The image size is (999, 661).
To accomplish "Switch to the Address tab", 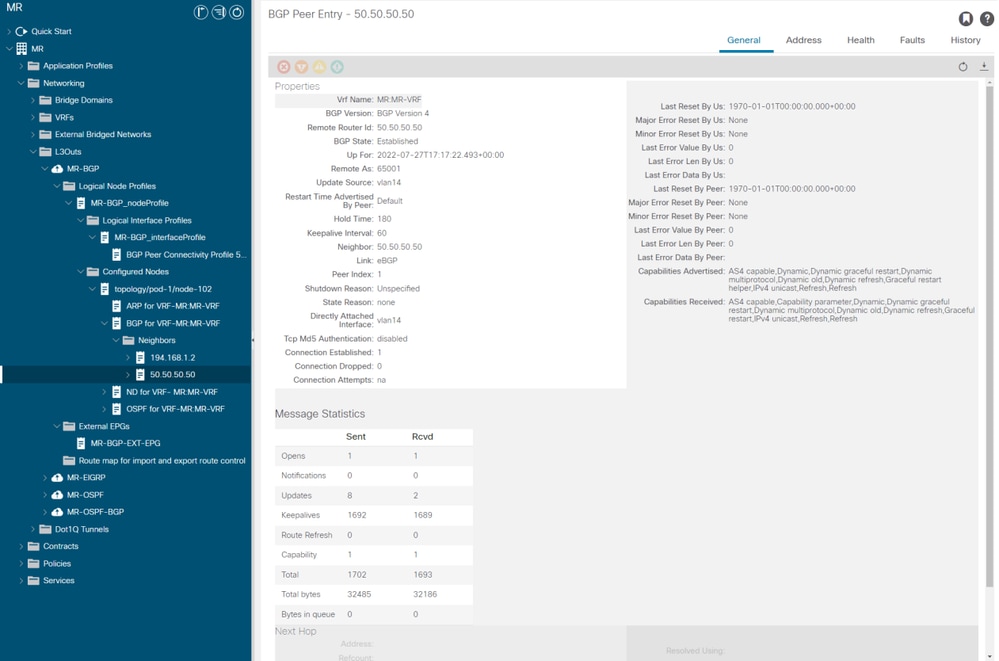I will [803, 40].
